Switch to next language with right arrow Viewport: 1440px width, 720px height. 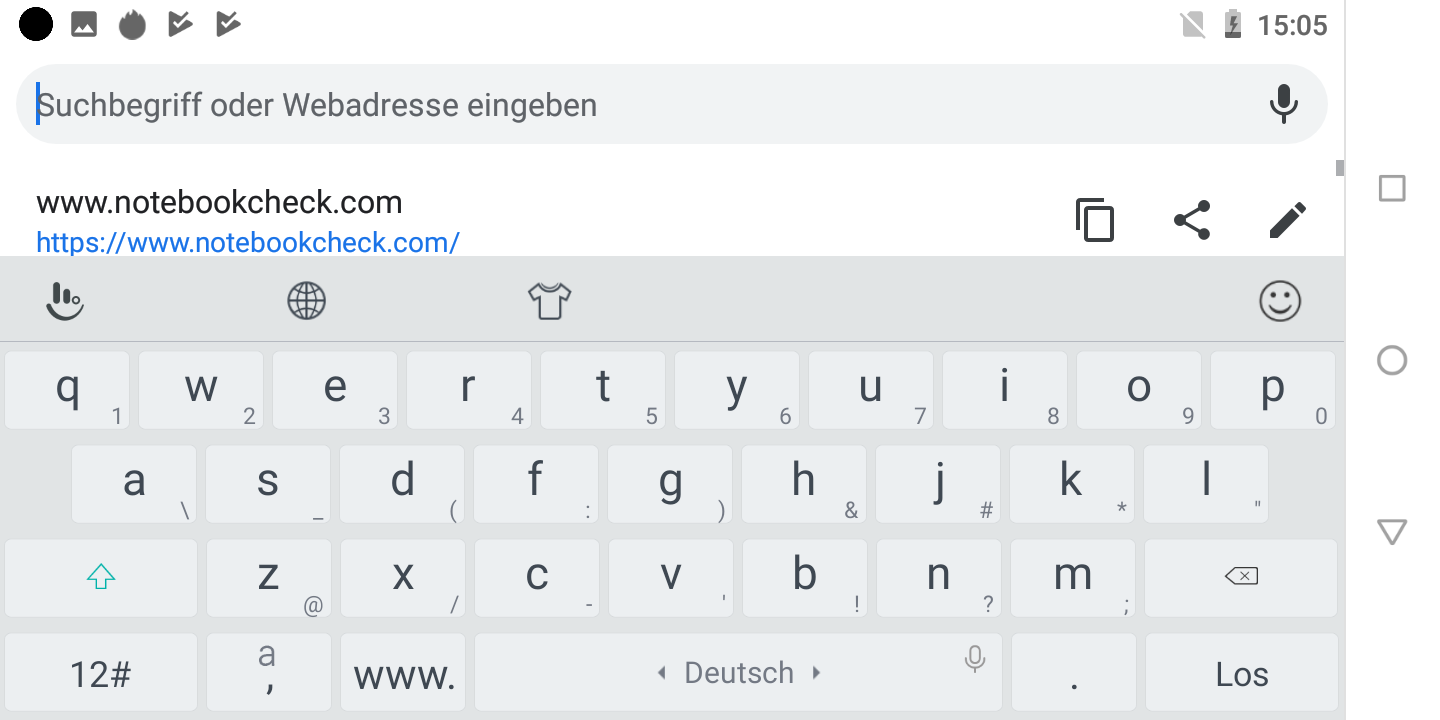pyautogui.click(x=817, y=673)
